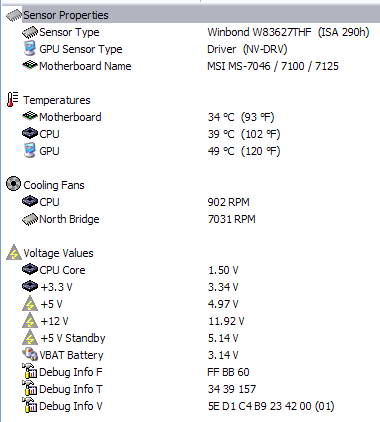Select the CPU temperature row
Viewport: 380px width, 422px height.
pos(190,134)
